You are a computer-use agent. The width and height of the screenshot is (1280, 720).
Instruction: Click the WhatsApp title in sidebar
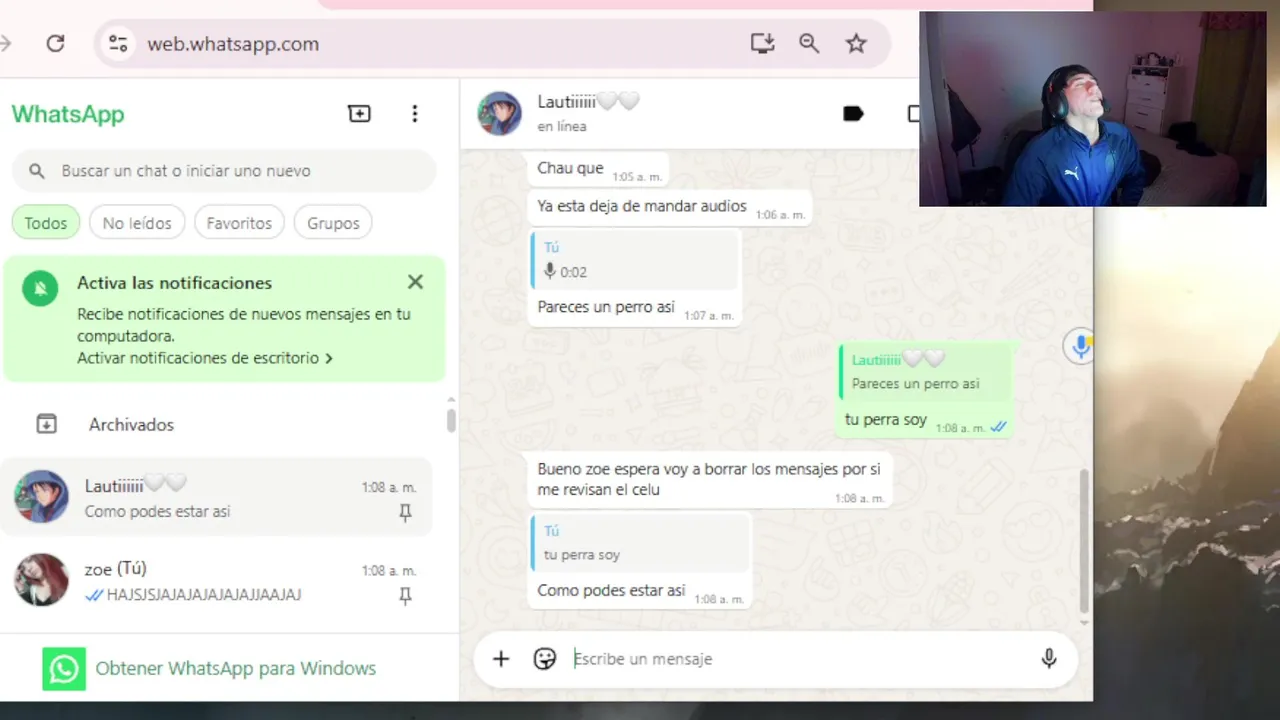pyautogui.click(x=68, y=114)
